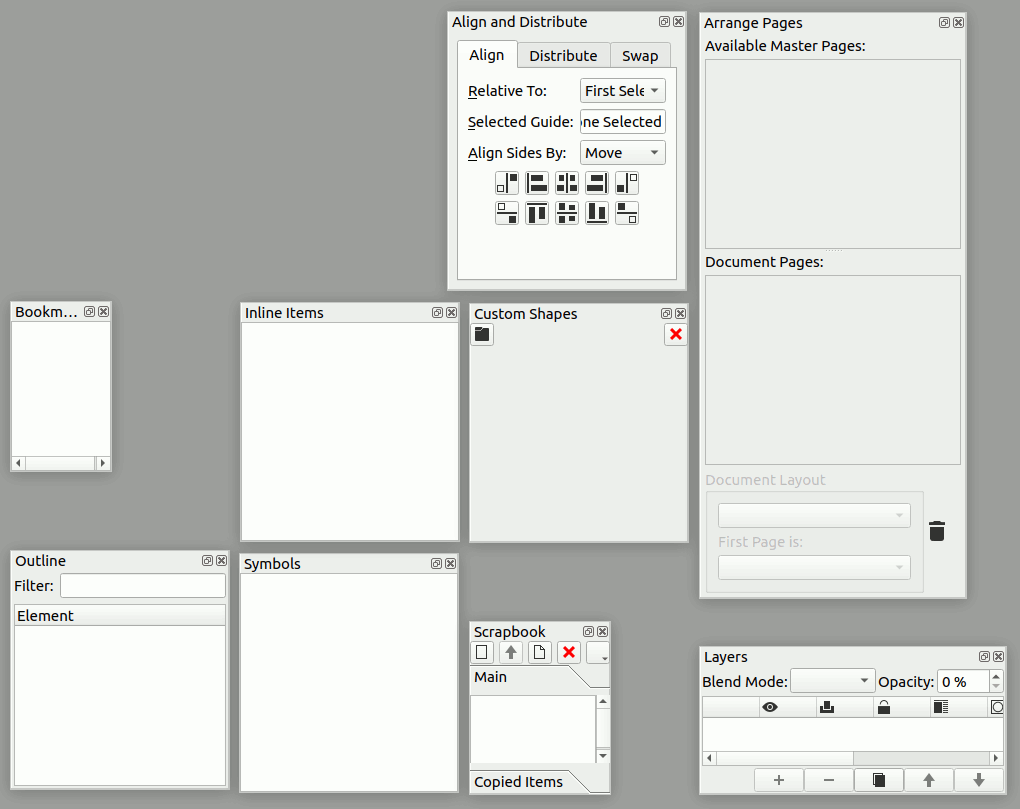Click the align left sides icon

click(537, 183)
